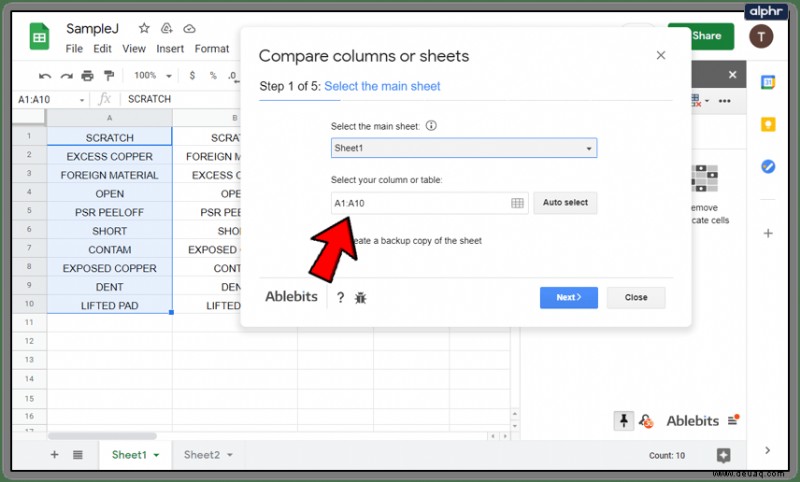Click the Close button in dialog

point(636,297)
